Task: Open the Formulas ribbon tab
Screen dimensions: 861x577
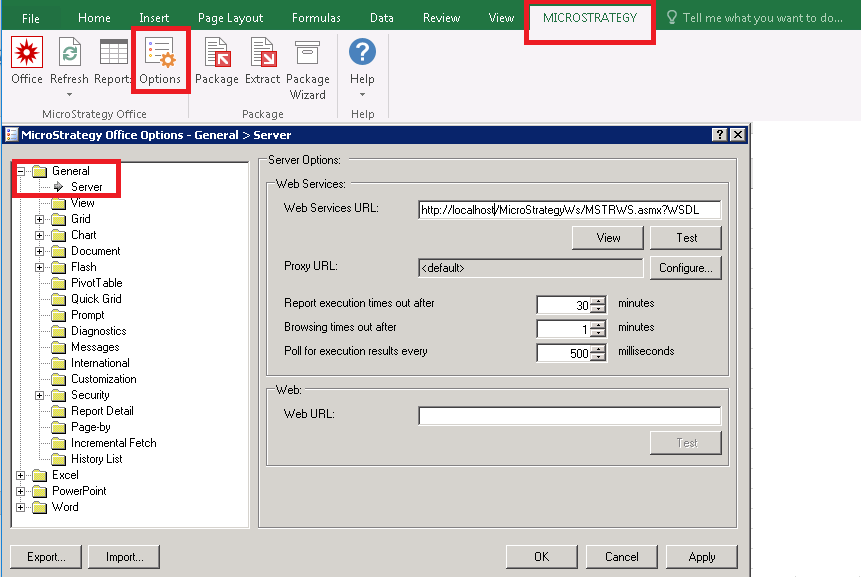Action: [316, 17]
